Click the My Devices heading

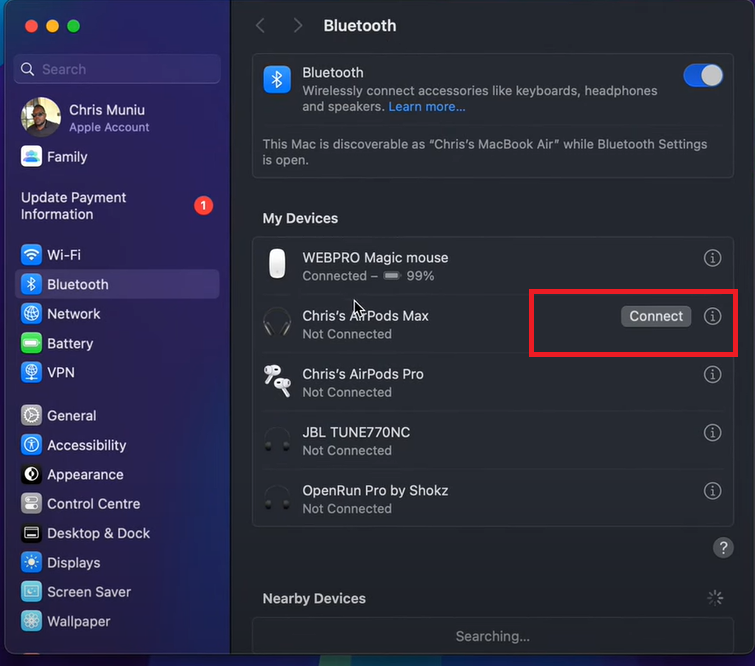click(x=300, y=218)
